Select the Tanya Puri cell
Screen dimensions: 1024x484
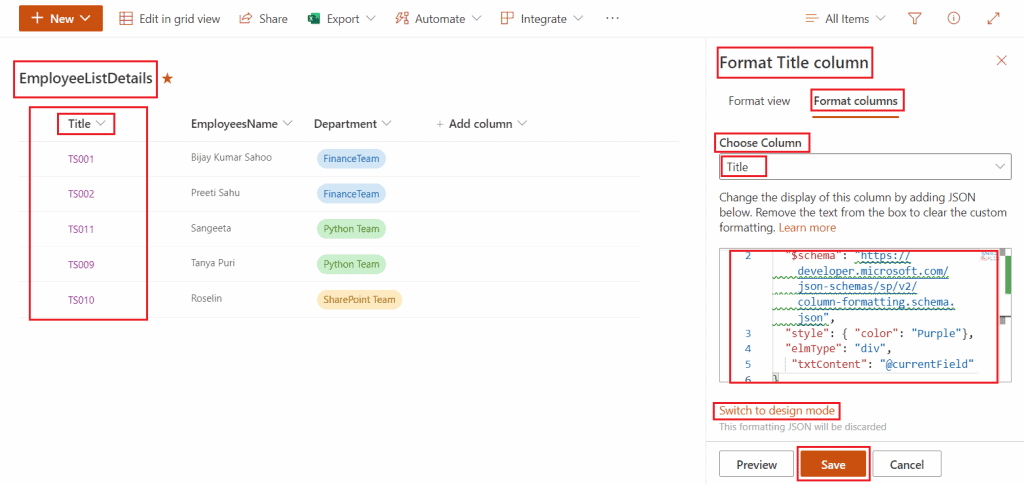(213, 263)
